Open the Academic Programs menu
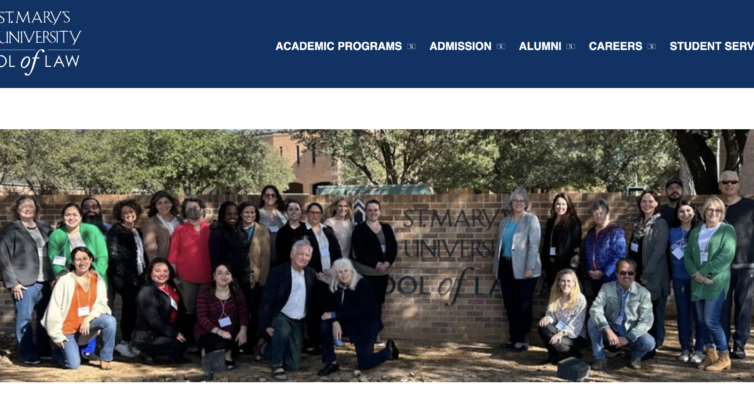Screen dimensions: 754x400 click(x=339, y=46)
